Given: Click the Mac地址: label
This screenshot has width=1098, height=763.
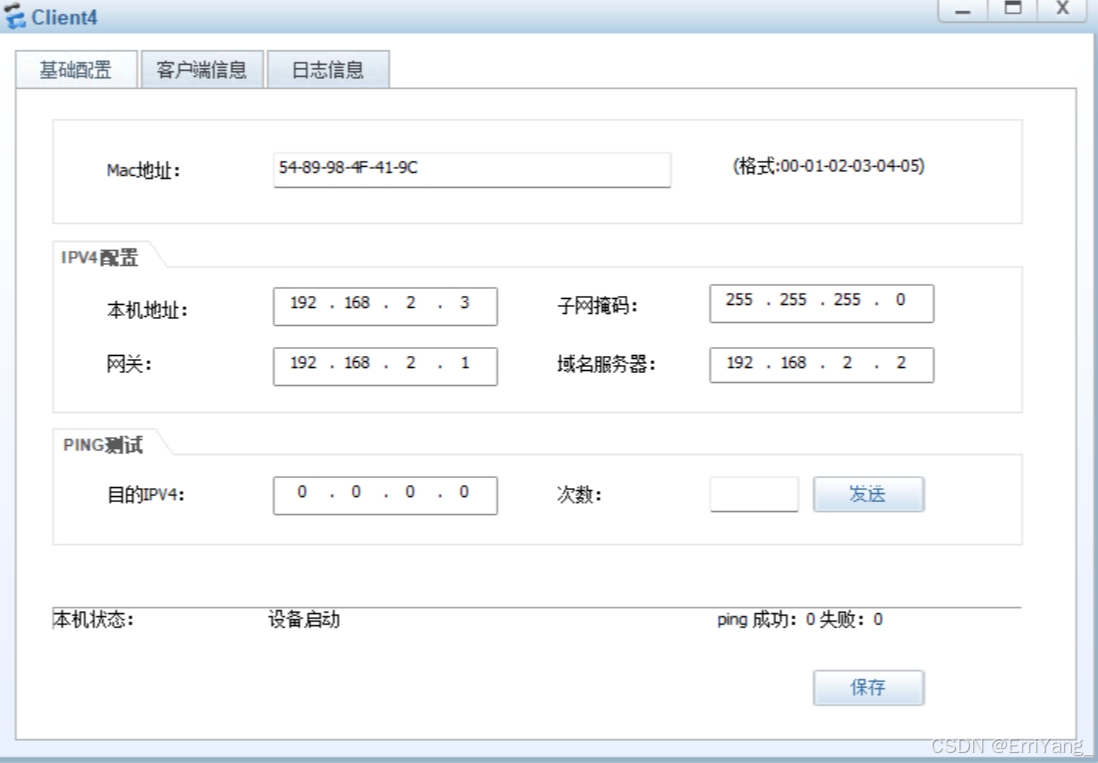Looking at the screenshot, I should [x=144, y=170].
